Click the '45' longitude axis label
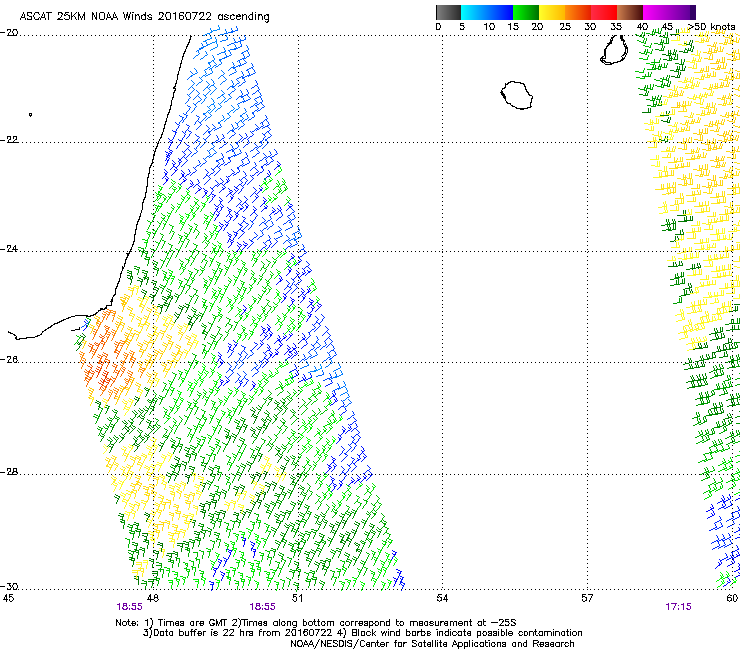Image resolution: width=740 pixels, height=650 pixels. pyautogui.click(x=8, y=599)
